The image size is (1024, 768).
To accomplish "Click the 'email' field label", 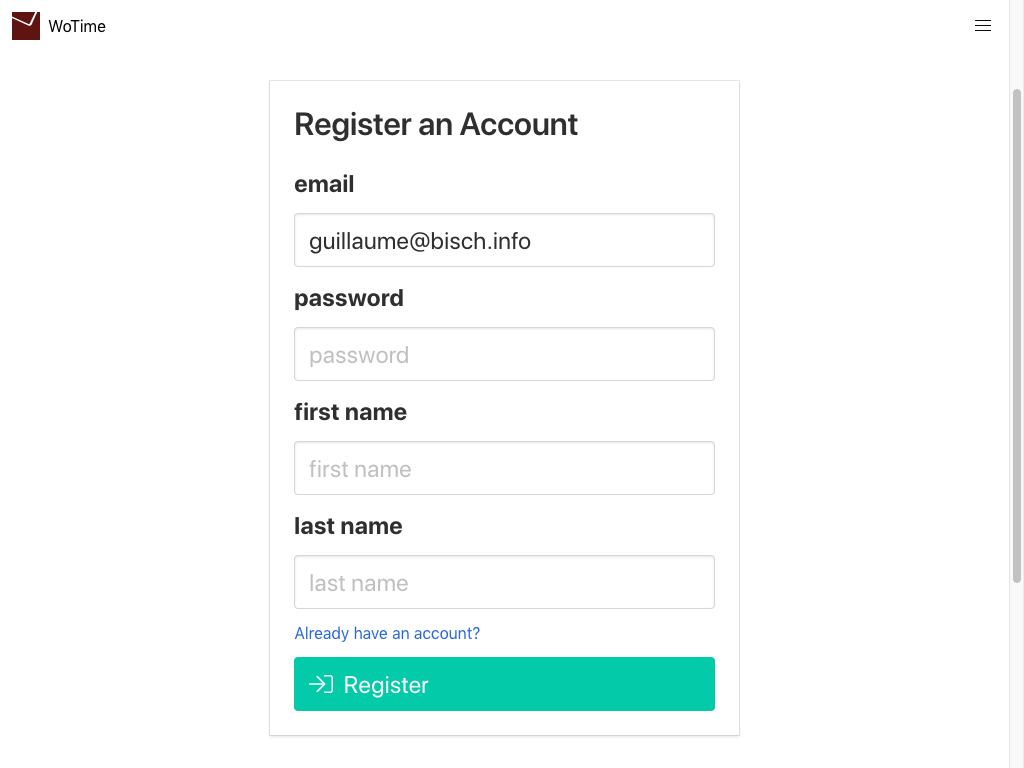I will (x=324, y=184).
